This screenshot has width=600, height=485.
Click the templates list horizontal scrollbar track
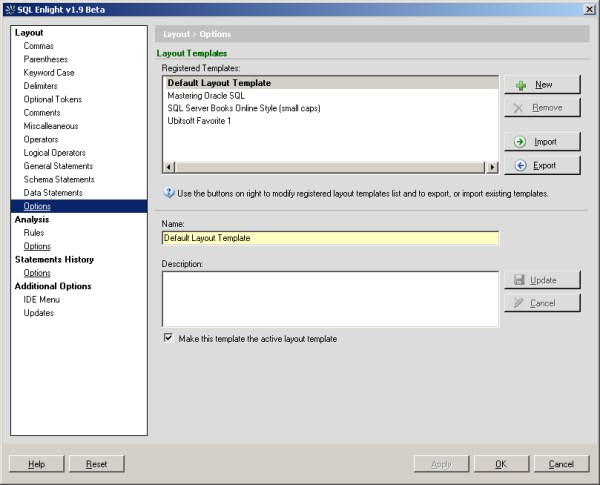(x=330, y=167)
